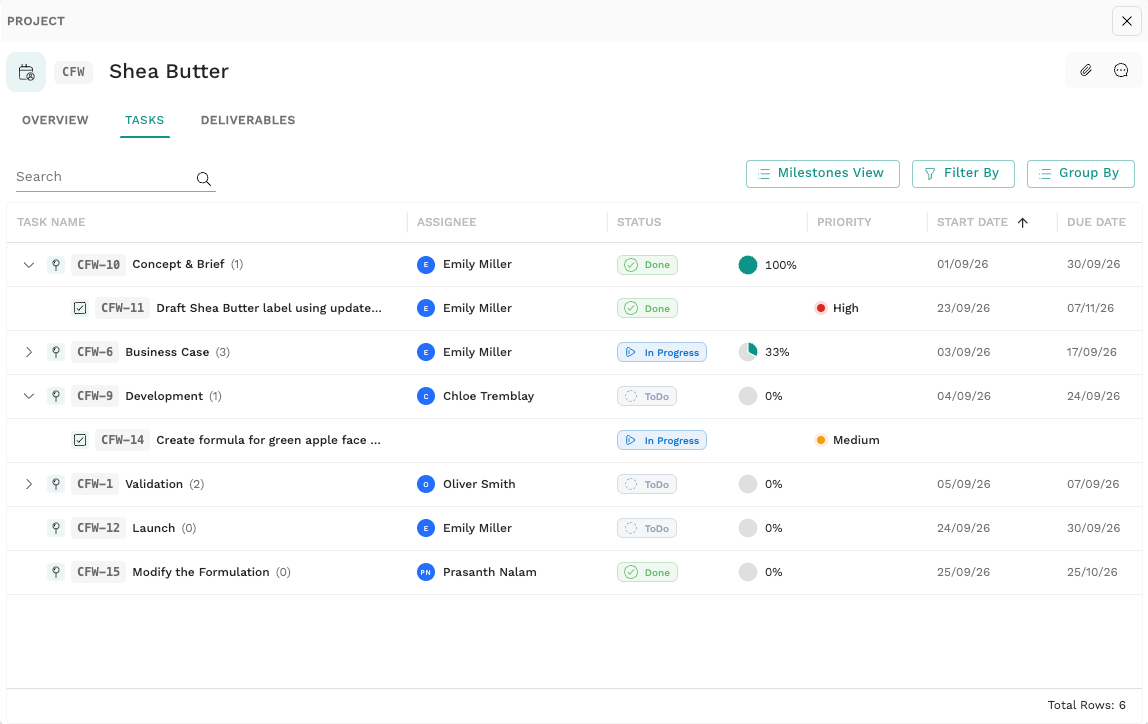Click the Start Date sort arrow icon
Screen dimensions: 1148x724
click(1023, 223)
